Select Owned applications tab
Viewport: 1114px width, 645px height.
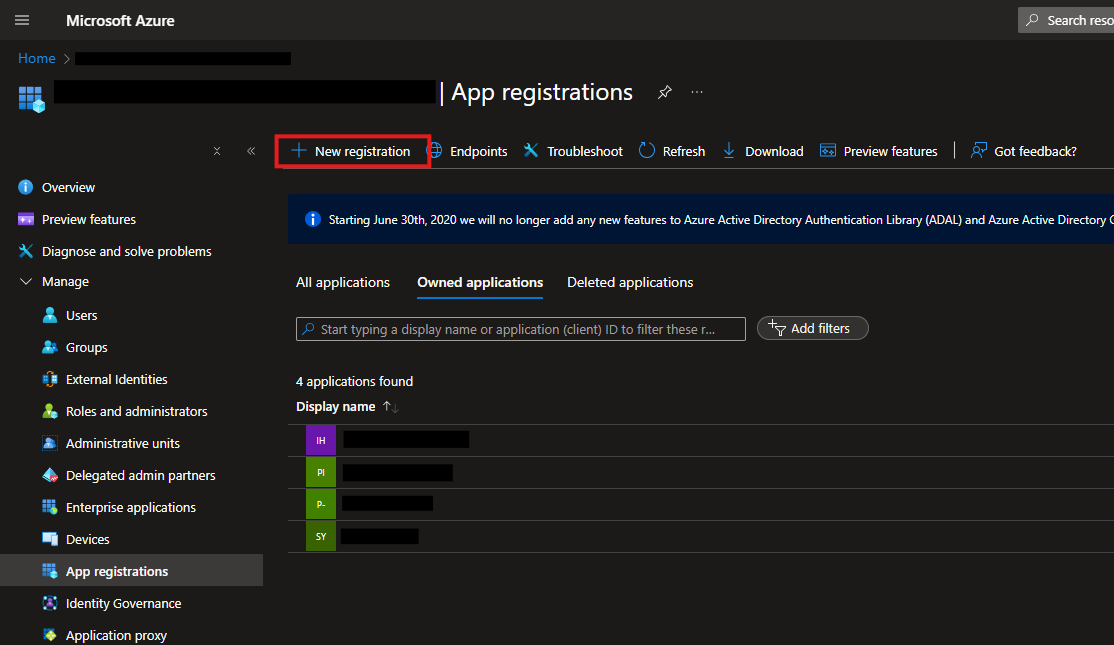click(480, 282)
